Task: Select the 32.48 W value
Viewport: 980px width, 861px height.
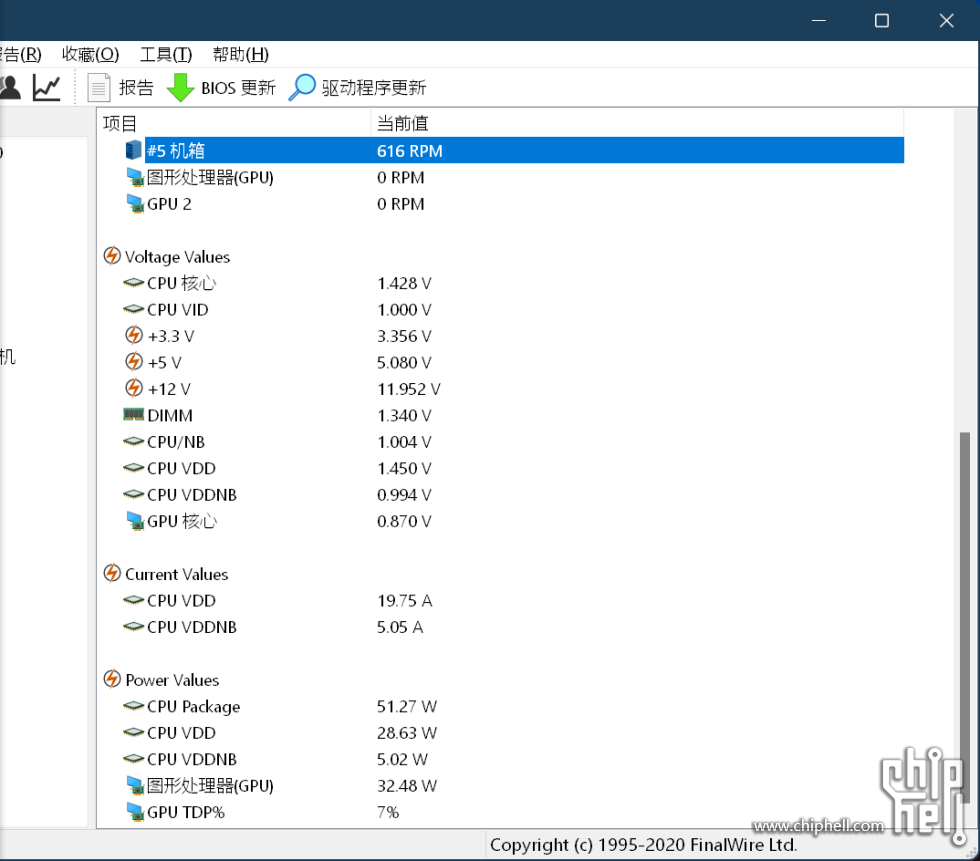Action: 407,785
